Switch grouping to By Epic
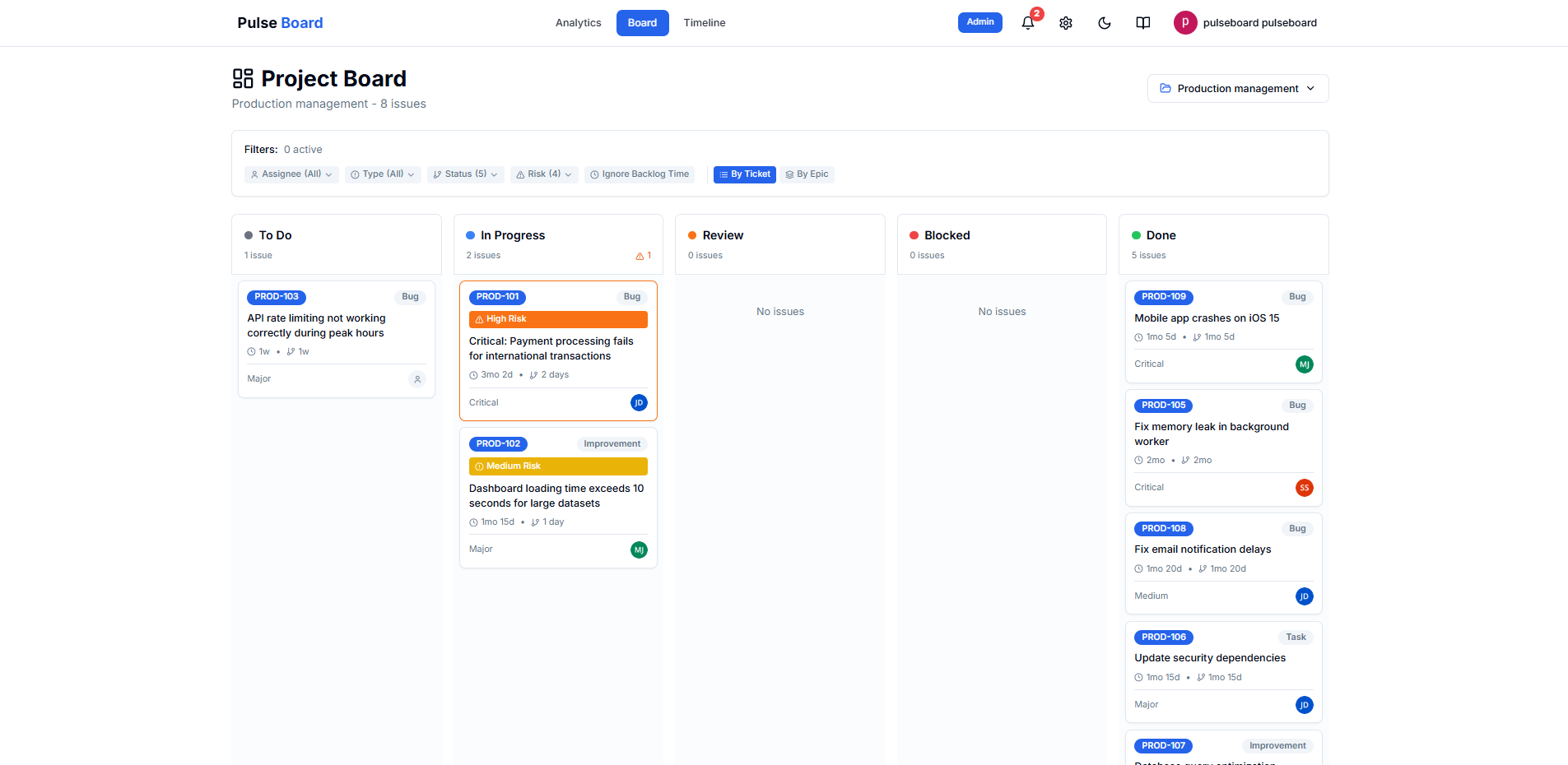Image resolution: width=1568 pixels, height=765 pixels. click(x=807, y=174)
